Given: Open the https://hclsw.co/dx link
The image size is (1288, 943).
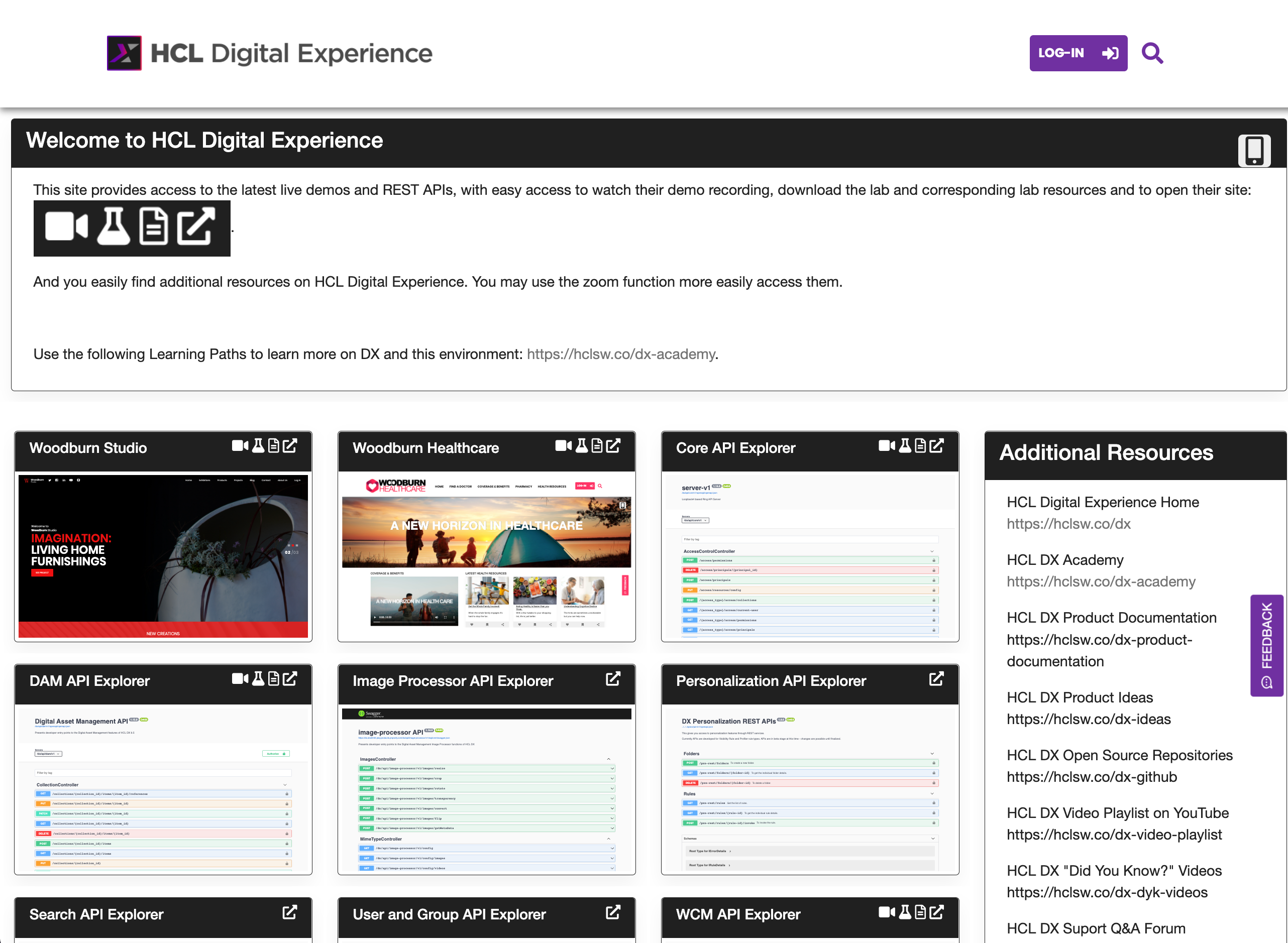Looking at the screenshot, I should [x=1068, y=524].
